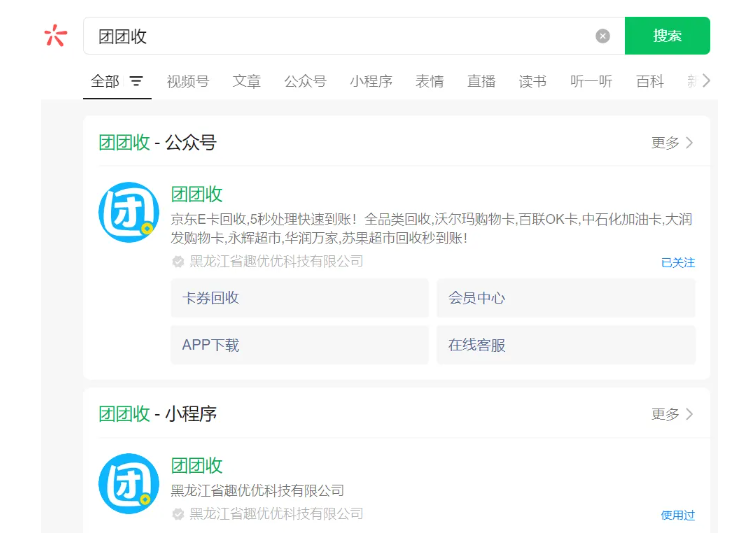Click the company name under the official account description

coord(276,261)
